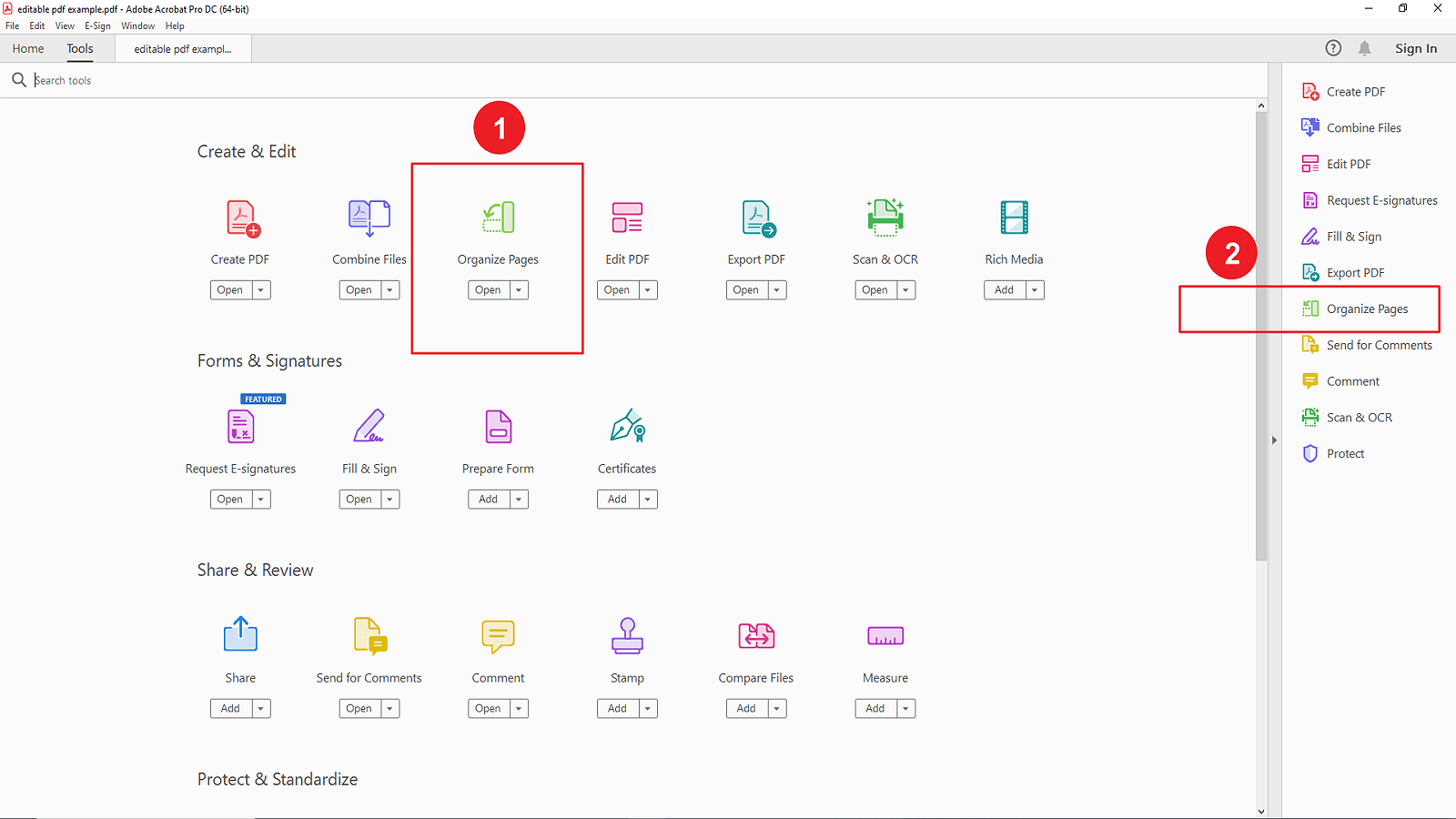This screenshot has width=1456, height=819.
Task: Click the Certificates pen nib icon
Action: [628, 426]
